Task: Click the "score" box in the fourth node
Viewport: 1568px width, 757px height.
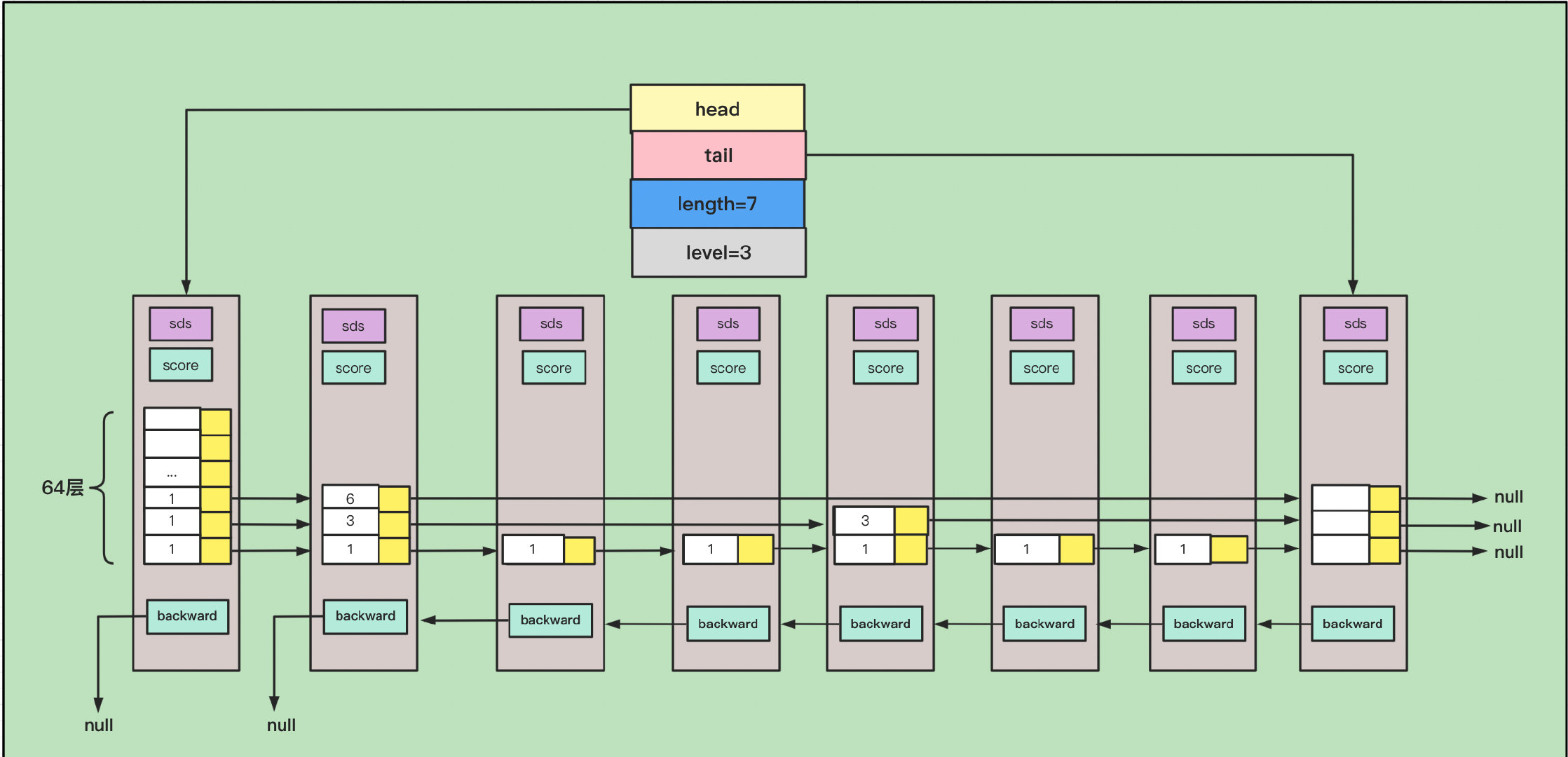Action: pyautogui.click(x=728, y=368)
